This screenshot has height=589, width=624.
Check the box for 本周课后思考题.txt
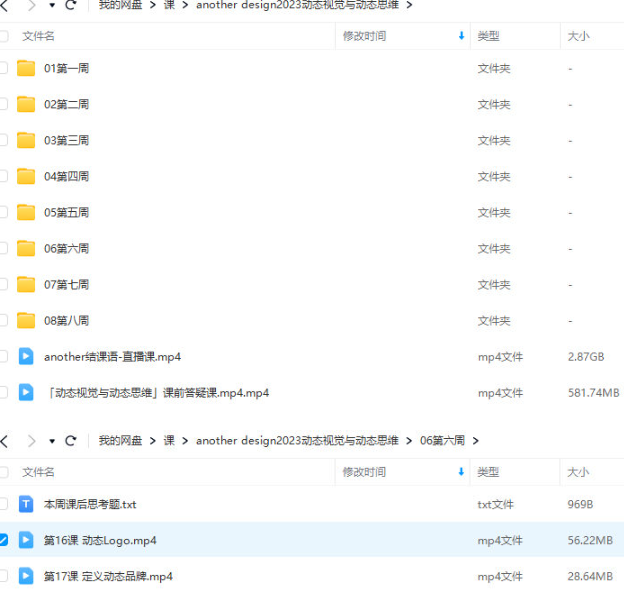click(3, 504)
